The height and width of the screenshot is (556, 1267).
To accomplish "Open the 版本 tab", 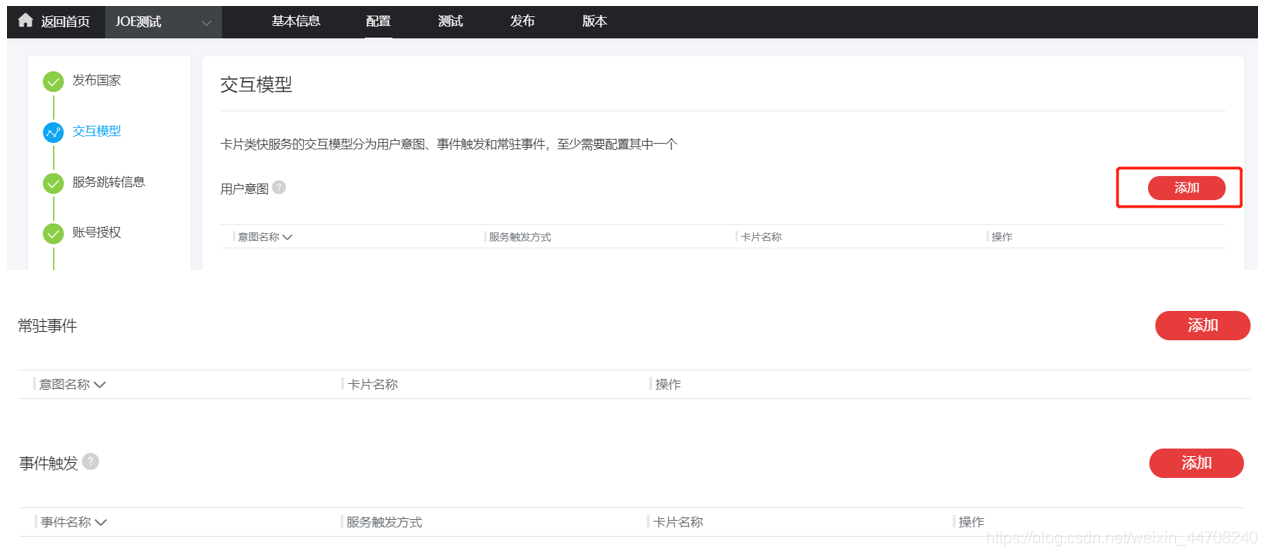I will 594,21.
